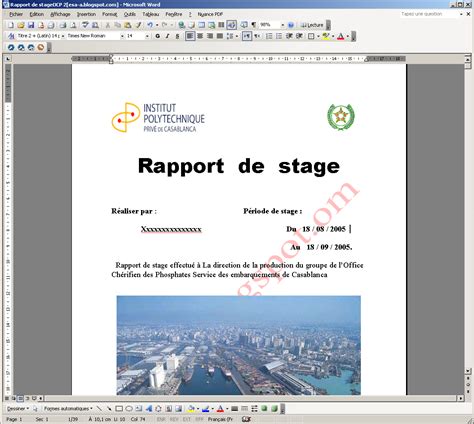474x424 pixels.
Task: Click the Paste clipboard icon
Action: tap(128, 25)
